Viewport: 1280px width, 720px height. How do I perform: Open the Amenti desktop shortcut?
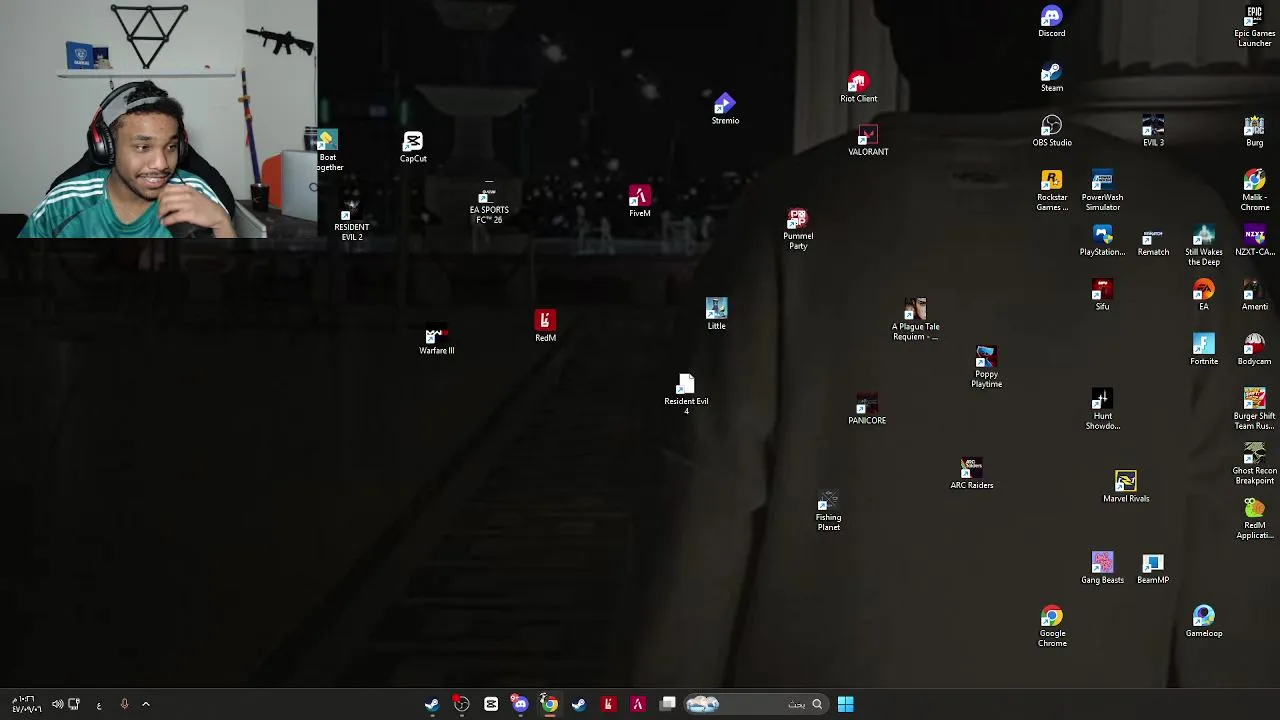(x=1254, y=296)
